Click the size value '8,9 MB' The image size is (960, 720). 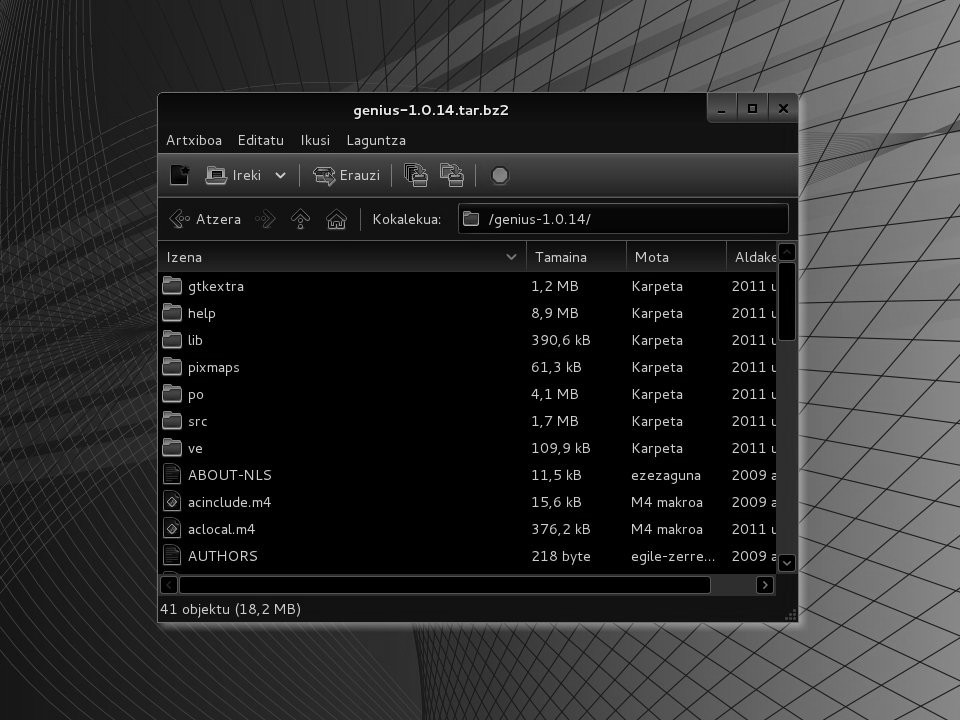click(555, 313)
